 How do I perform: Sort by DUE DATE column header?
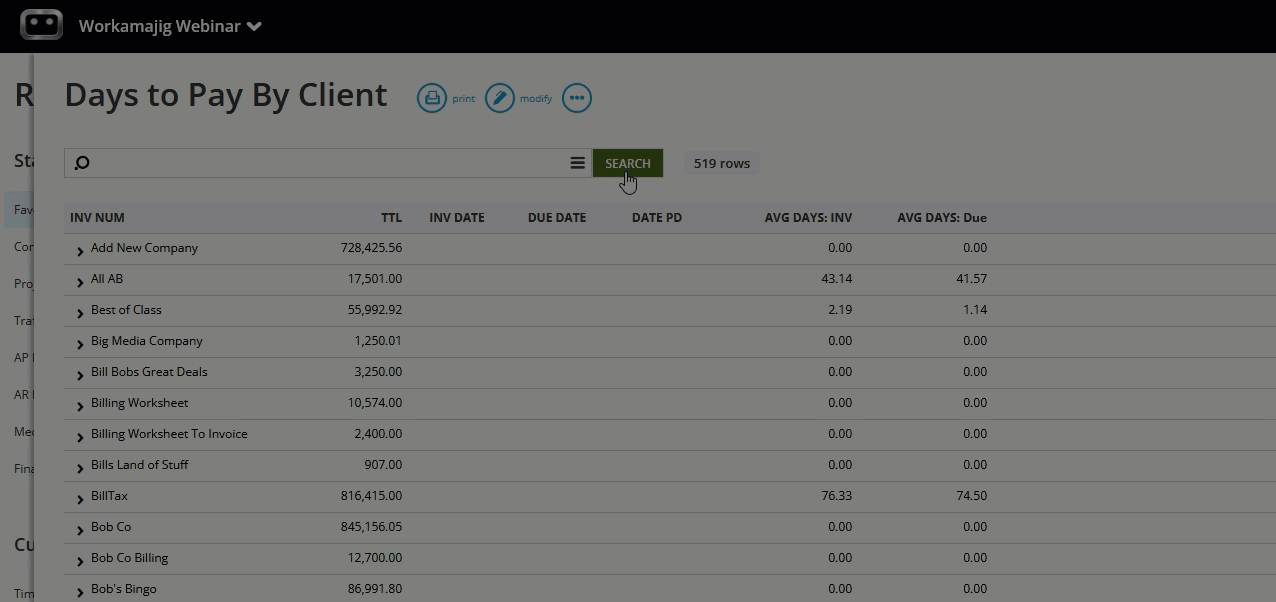[x=557, y=217]
